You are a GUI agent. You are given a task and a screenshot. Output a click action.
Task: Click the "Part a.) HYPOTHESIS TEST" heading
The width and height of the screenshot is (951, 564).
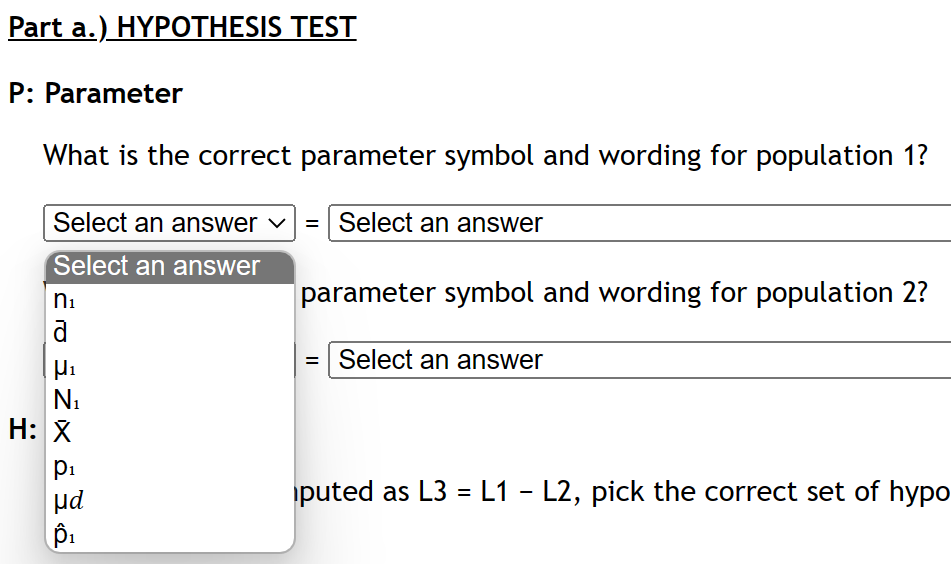pos(182,27)
